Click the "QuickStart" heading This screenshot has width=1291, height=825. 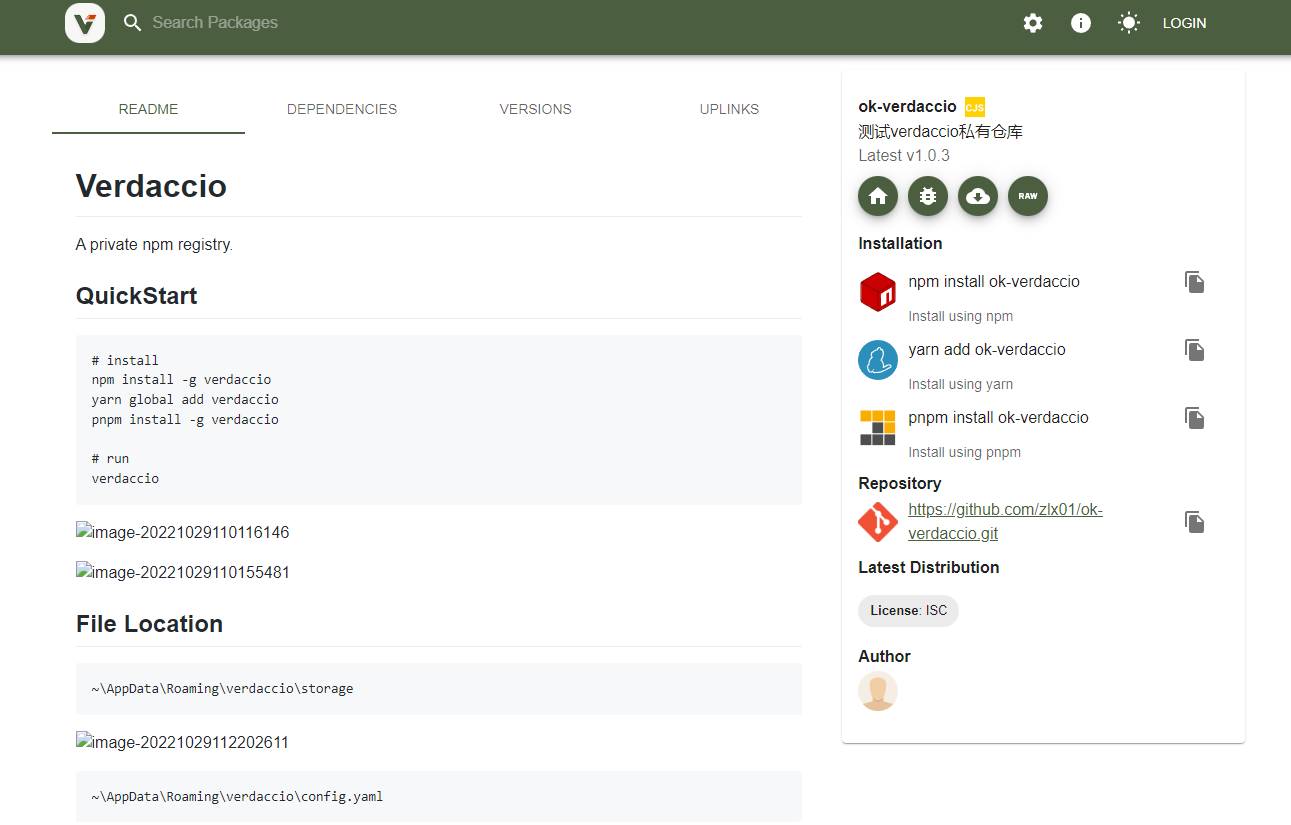(137, 296)
